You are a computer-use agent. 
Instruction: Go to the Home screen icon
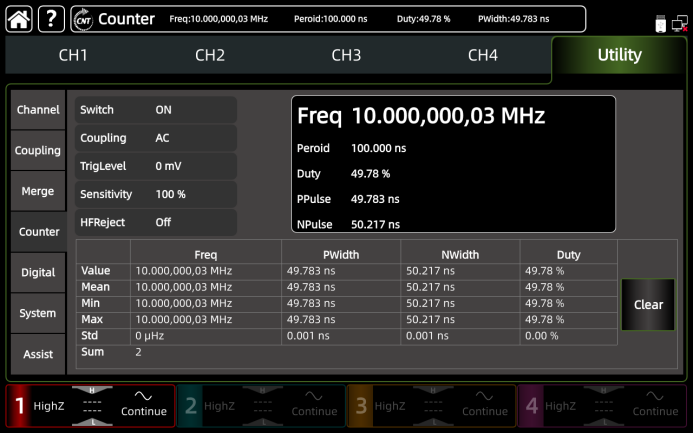click(x=19, y=19)
